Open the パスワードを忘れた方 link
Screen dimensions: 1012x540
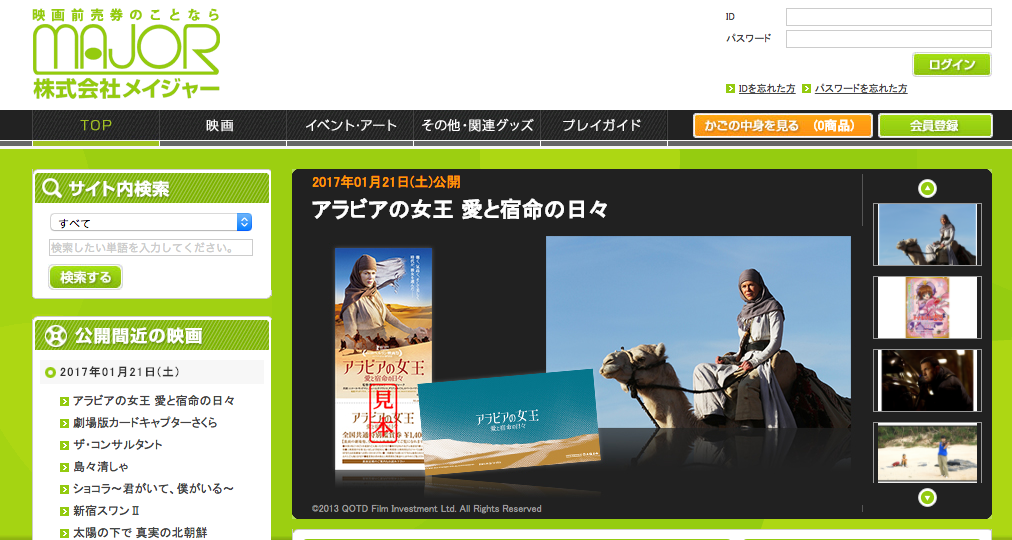[860, 89]
